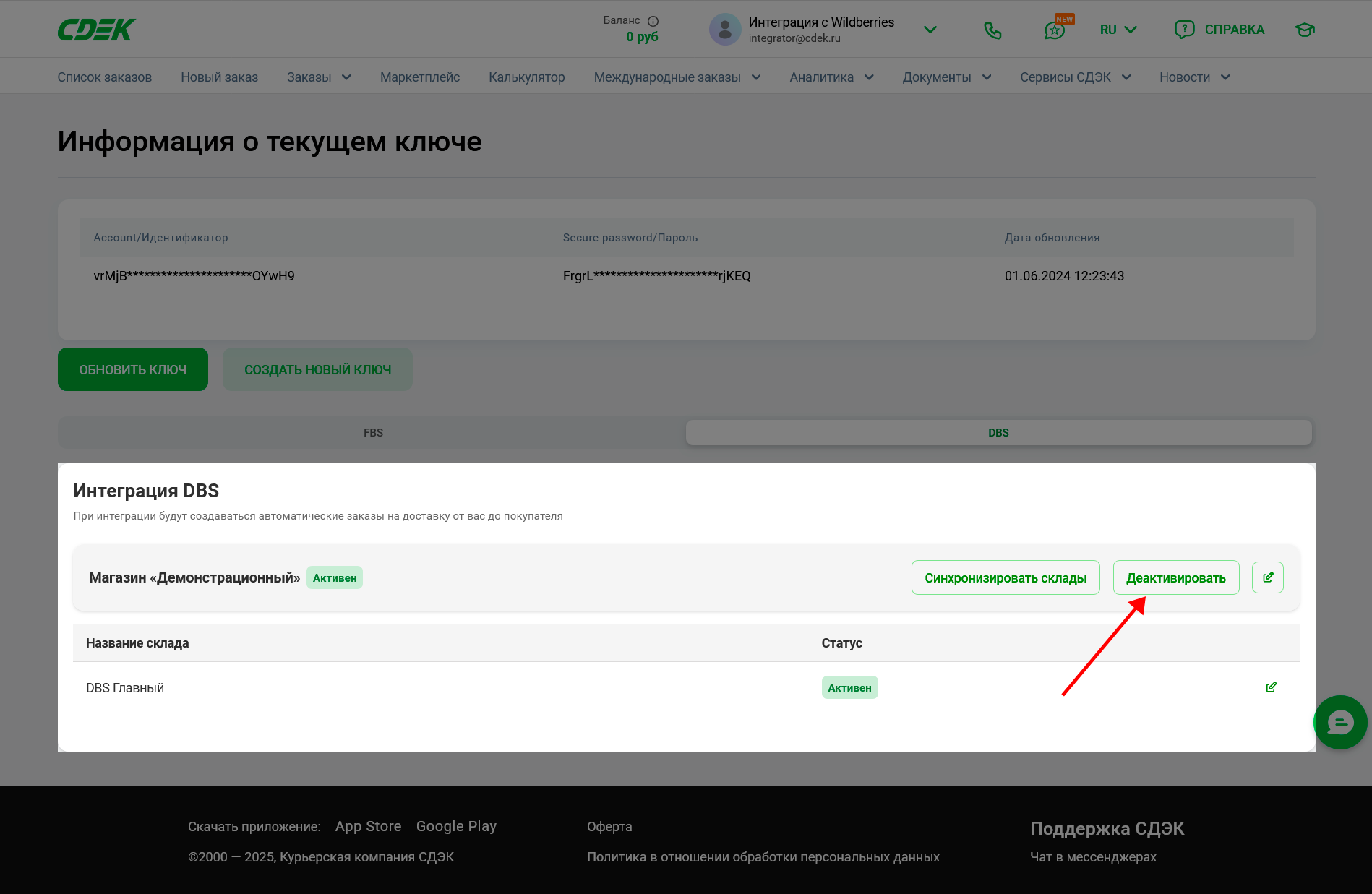Screen dimensions: 1372x894
Task: Open Чат в мессенджерах link
Action: click(1093, 856)
